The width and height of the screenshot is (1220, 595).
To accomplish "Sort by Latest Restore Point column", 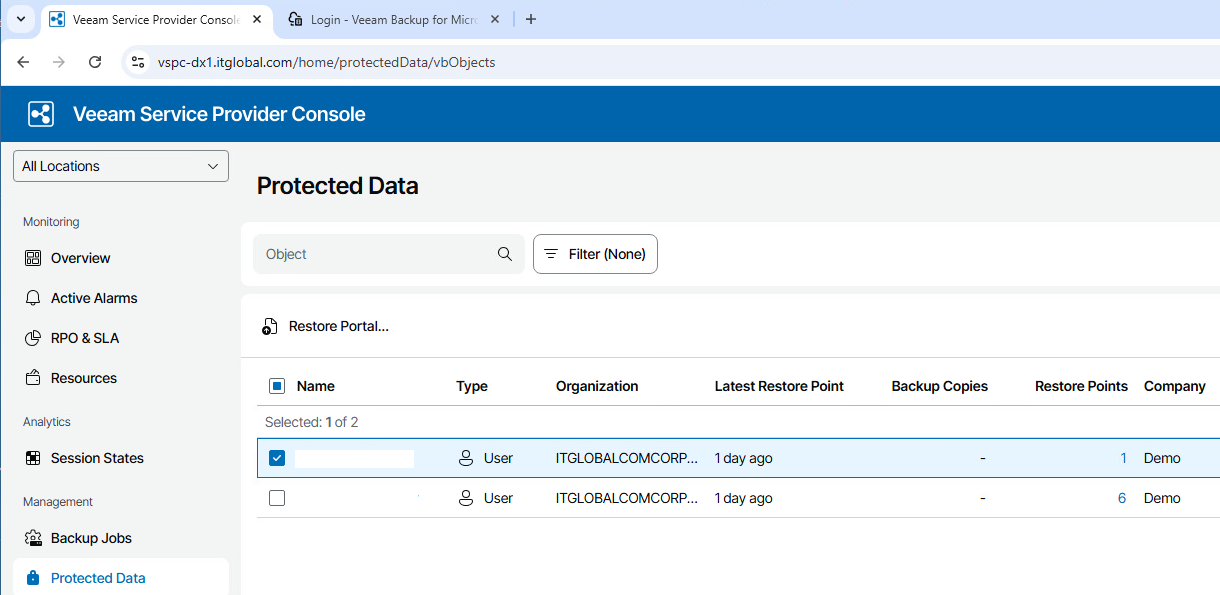I will click(x=779, y=386).
